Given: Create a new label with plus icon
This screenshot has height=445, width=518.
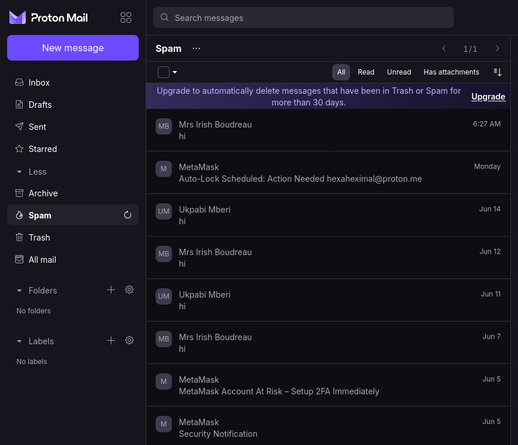Looking at the screenshot, I should tap(111, 341).
